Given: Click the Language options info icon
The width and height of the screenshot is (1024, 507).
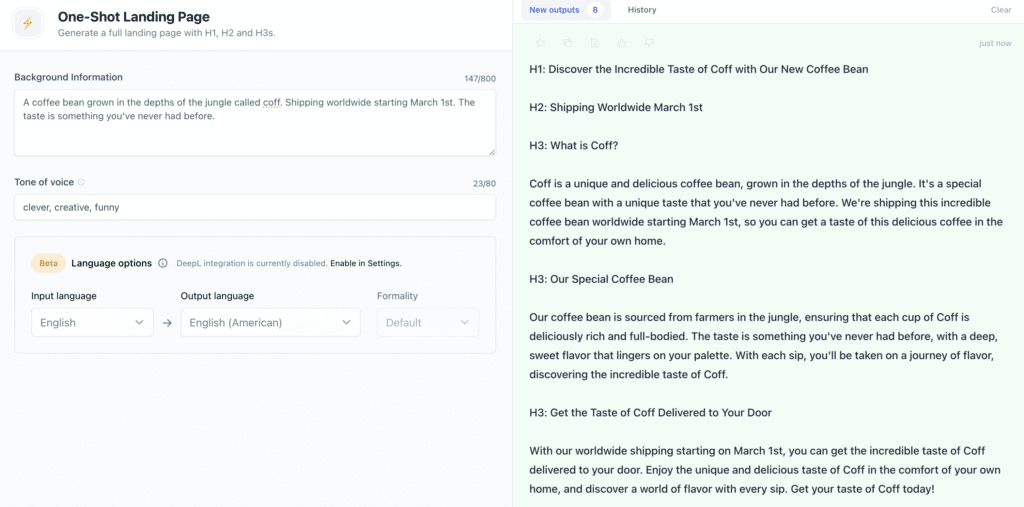Looking at the screenshot, I should click(163, 263).
